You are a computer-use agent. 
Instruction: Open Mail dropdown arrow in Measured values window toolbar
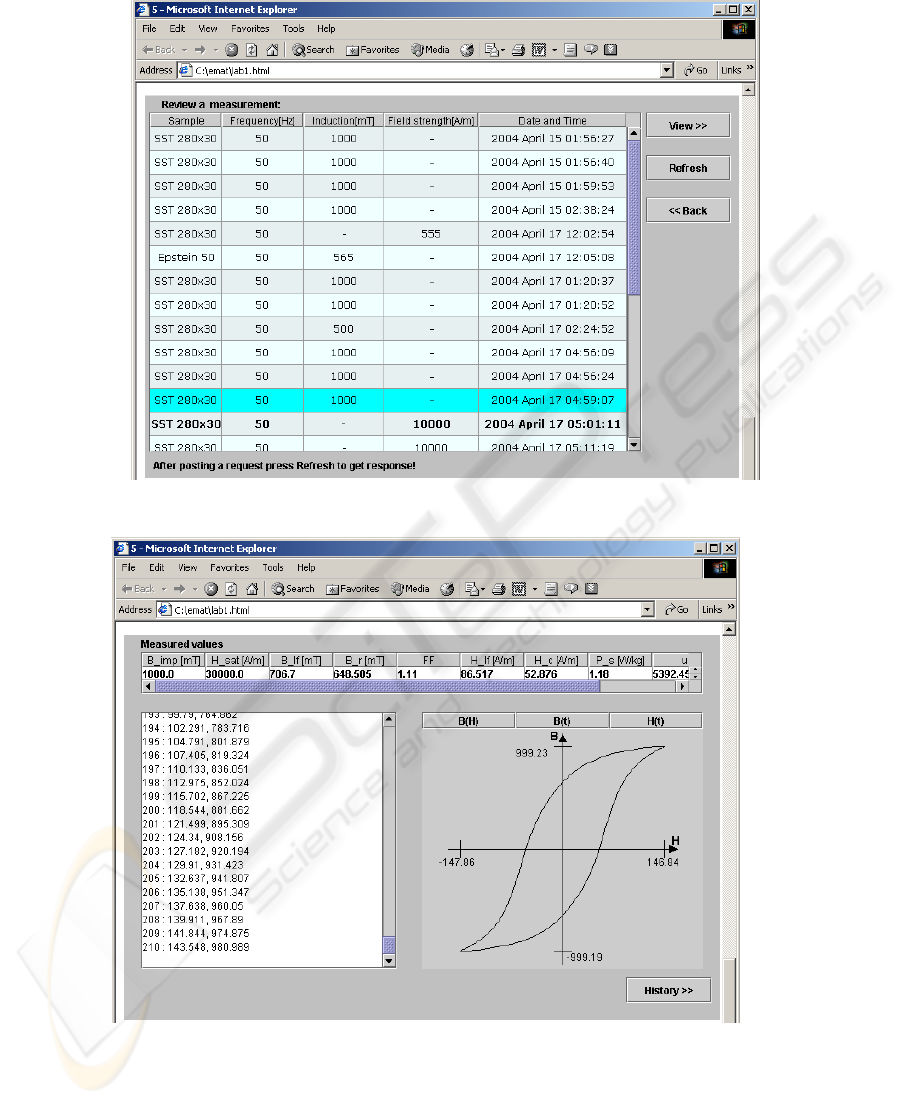click(483, 589)
